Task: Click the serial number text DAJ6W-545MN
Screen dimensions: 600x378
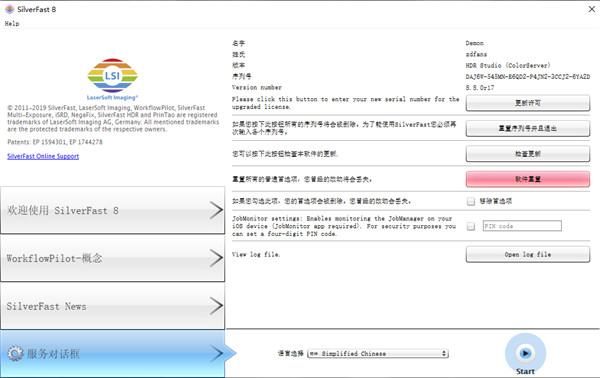Action: click(528, 77)
